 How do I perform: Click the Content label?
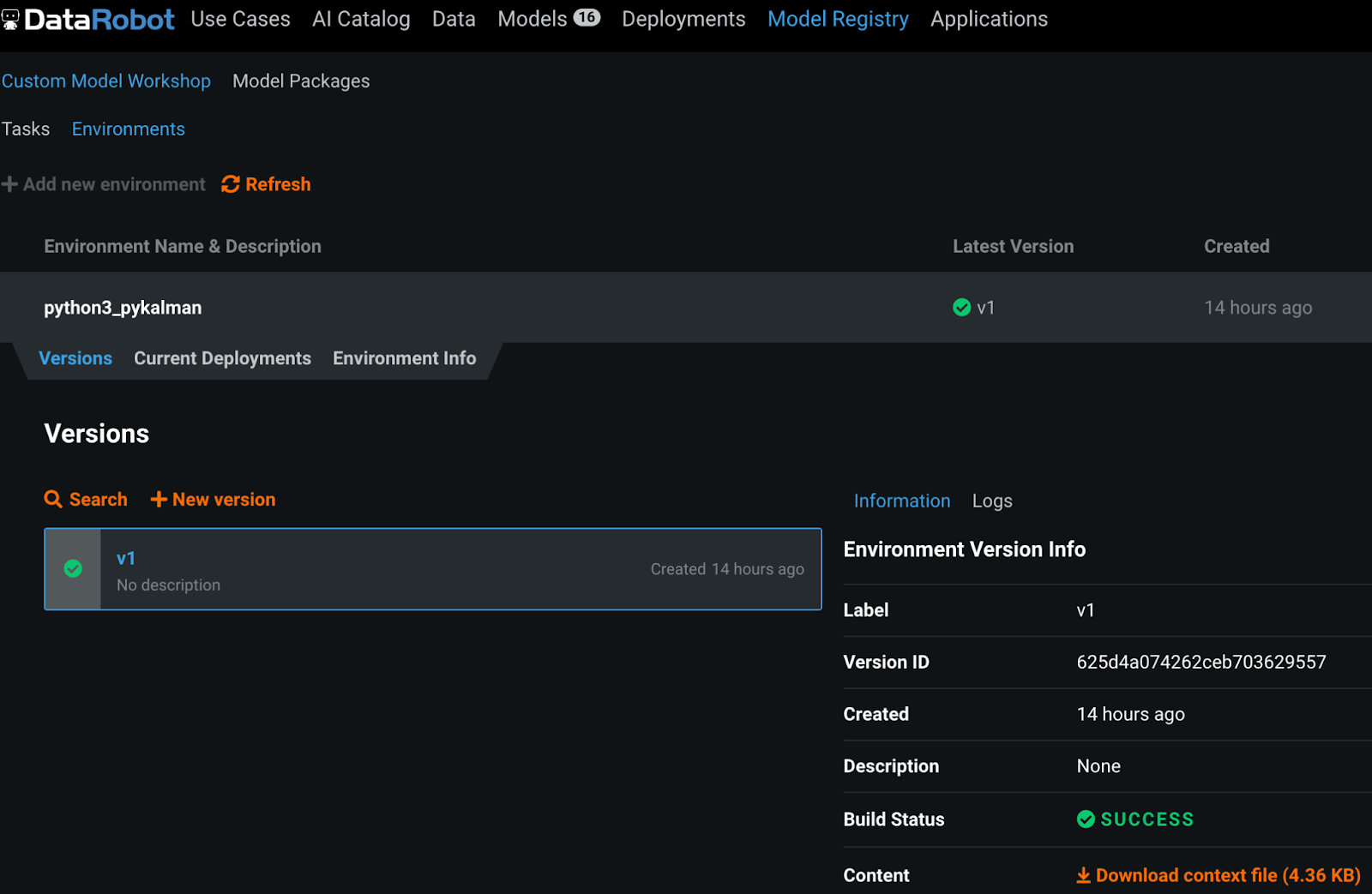click(876, 875)
